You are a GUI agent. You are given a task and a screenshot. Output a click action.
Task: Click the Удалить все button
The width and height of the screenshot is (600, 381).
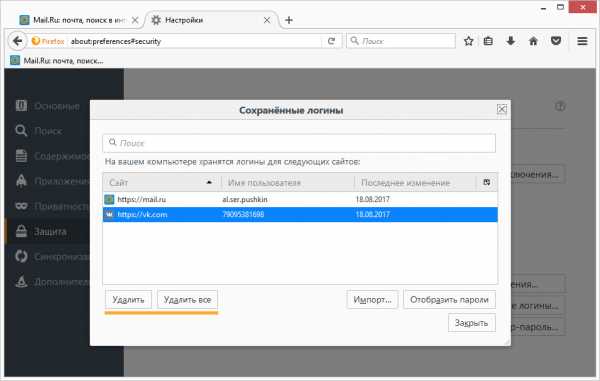tap(188, 300)
